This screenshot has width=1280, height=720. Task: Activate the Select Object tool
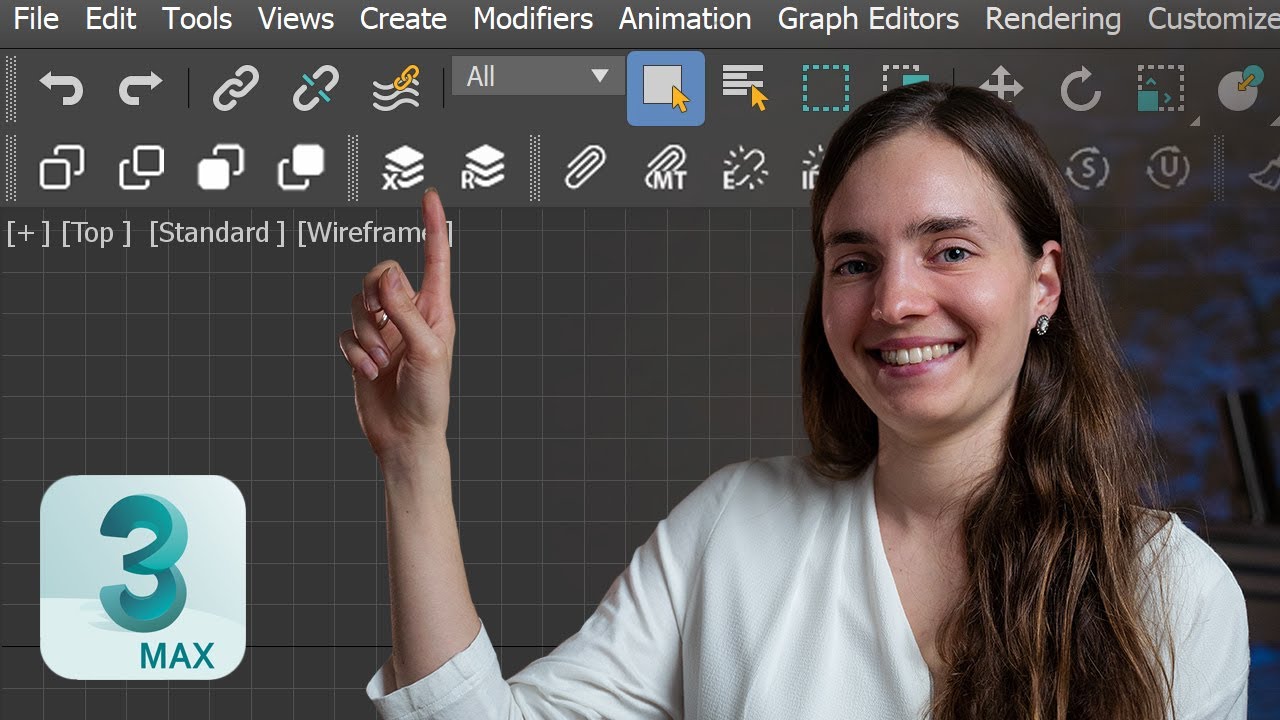point(666,89)
